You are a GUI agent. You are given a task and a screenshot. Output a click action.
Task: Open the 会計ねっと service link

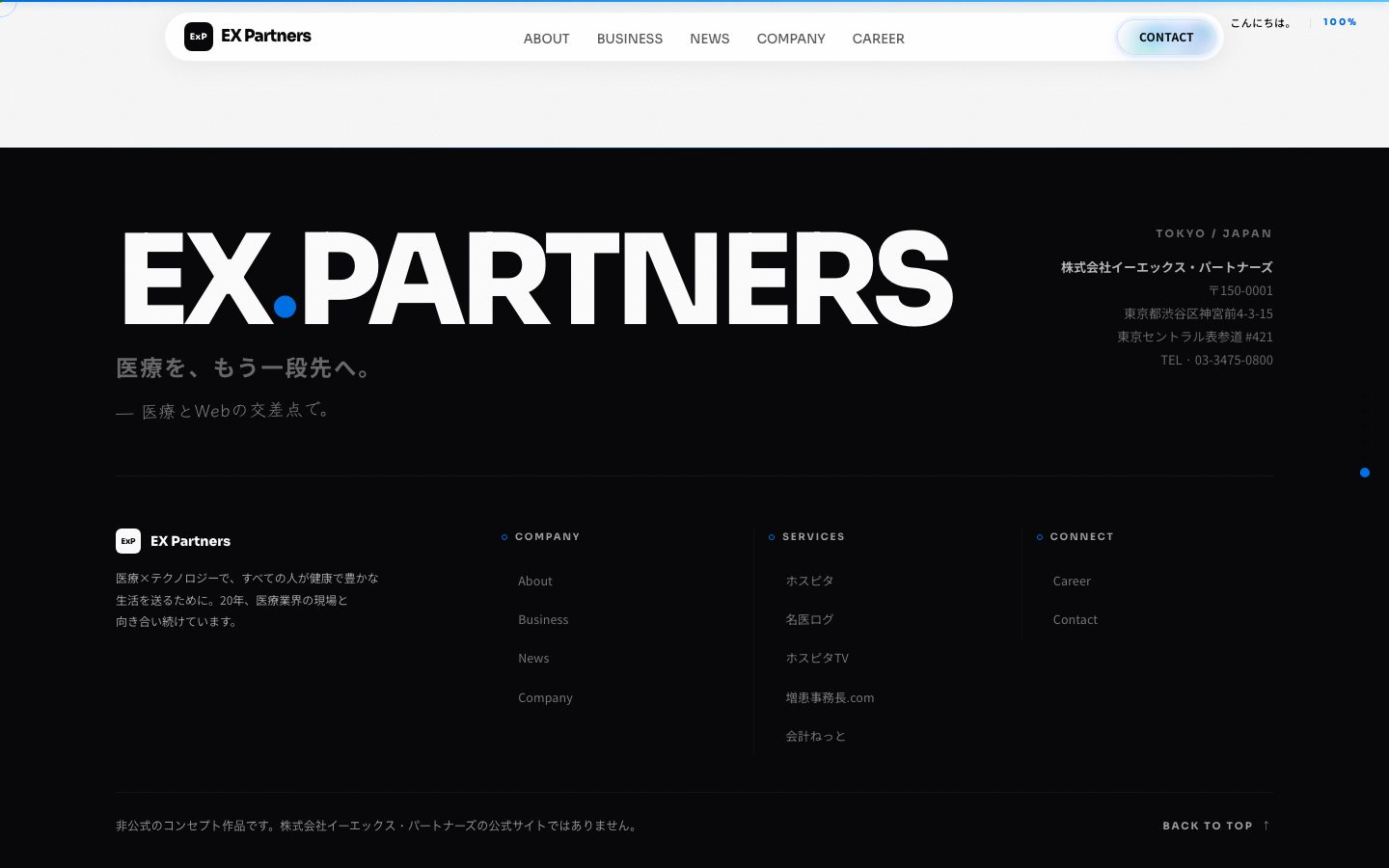(x=815, y=736)
